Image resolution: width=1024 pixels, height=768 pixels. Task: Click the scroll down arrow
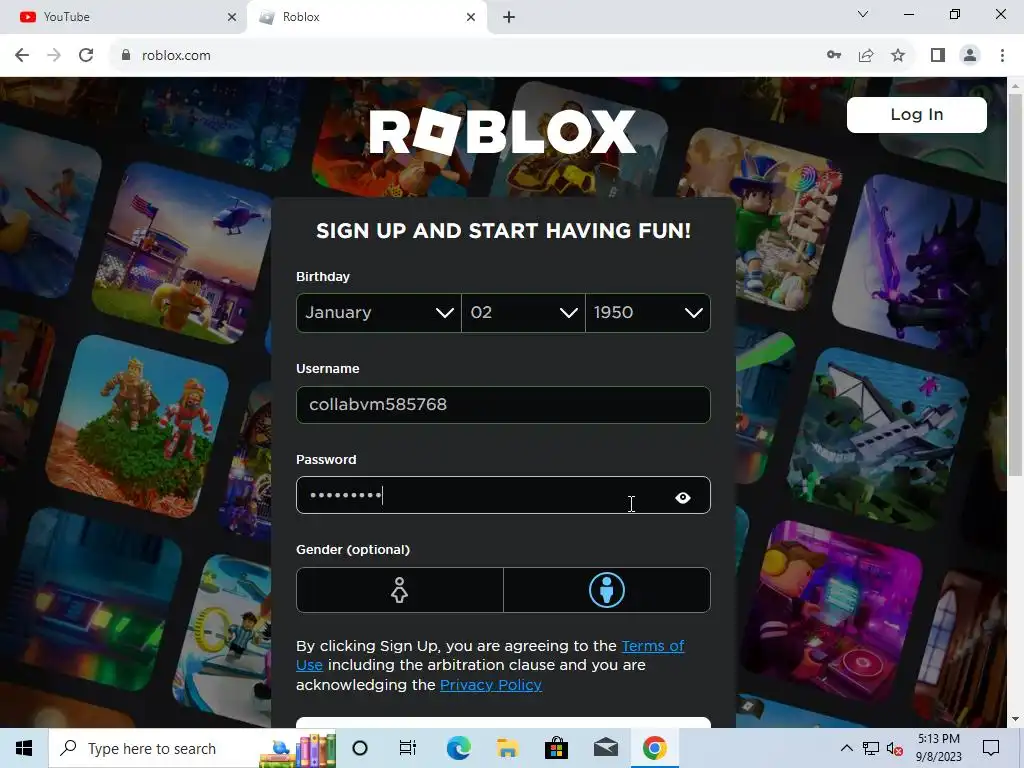click(1016, 719)
